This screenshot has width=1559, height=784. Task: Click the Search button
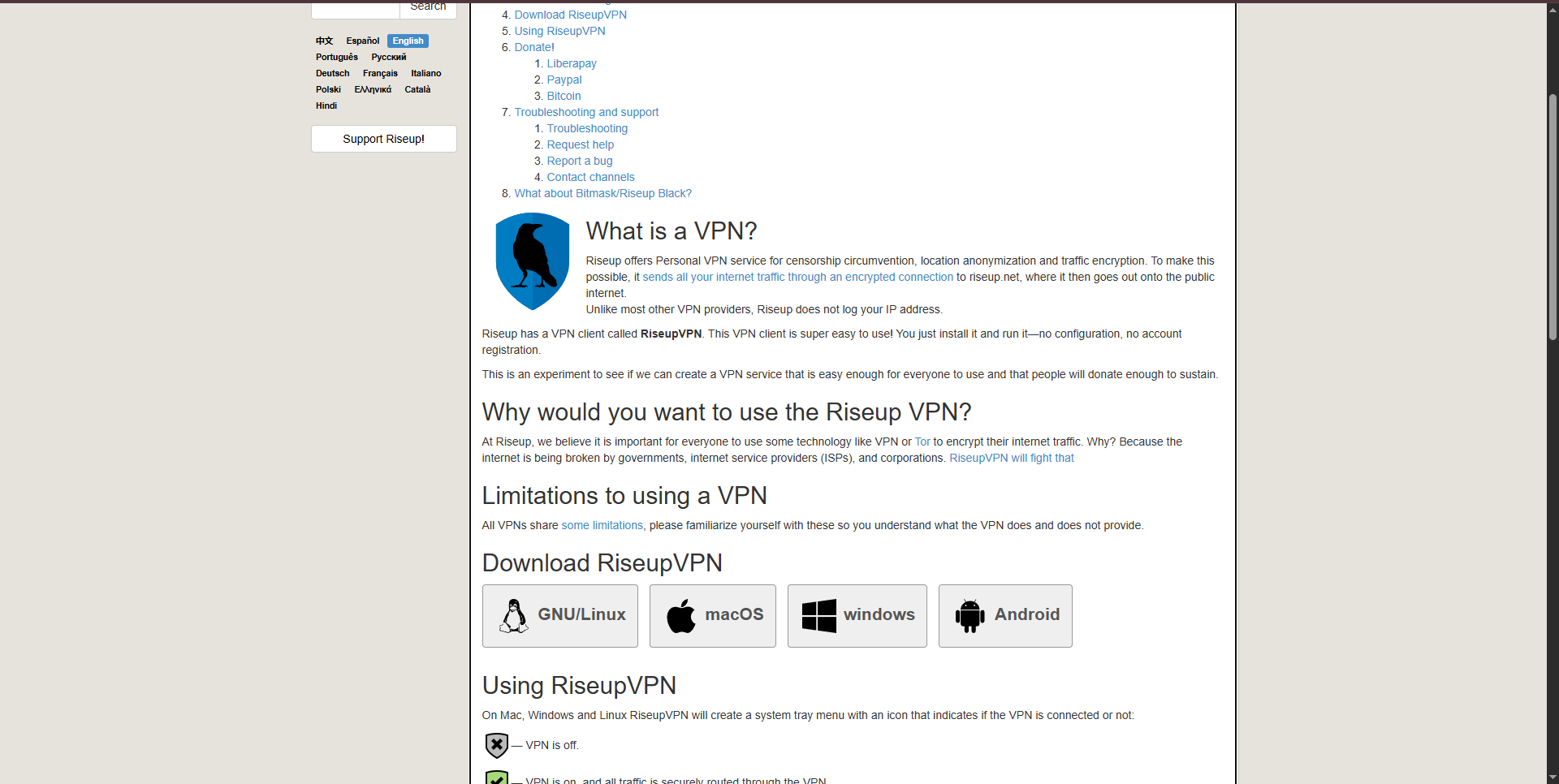[428, 8]
